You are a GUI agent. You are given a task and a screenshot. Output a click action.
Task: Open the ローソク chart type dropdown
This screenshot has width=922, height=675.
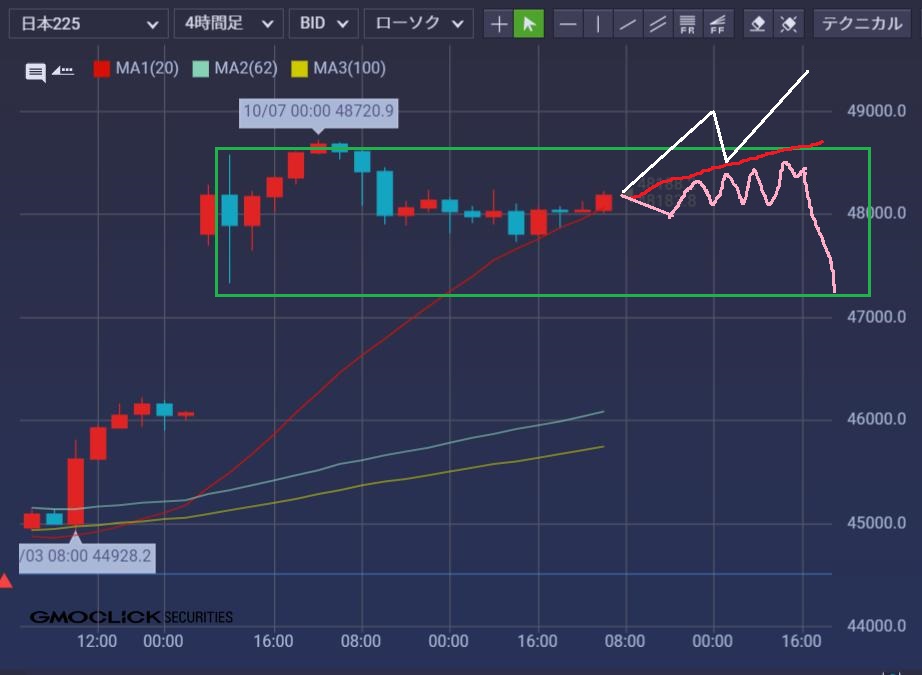(x=418, y=23)
